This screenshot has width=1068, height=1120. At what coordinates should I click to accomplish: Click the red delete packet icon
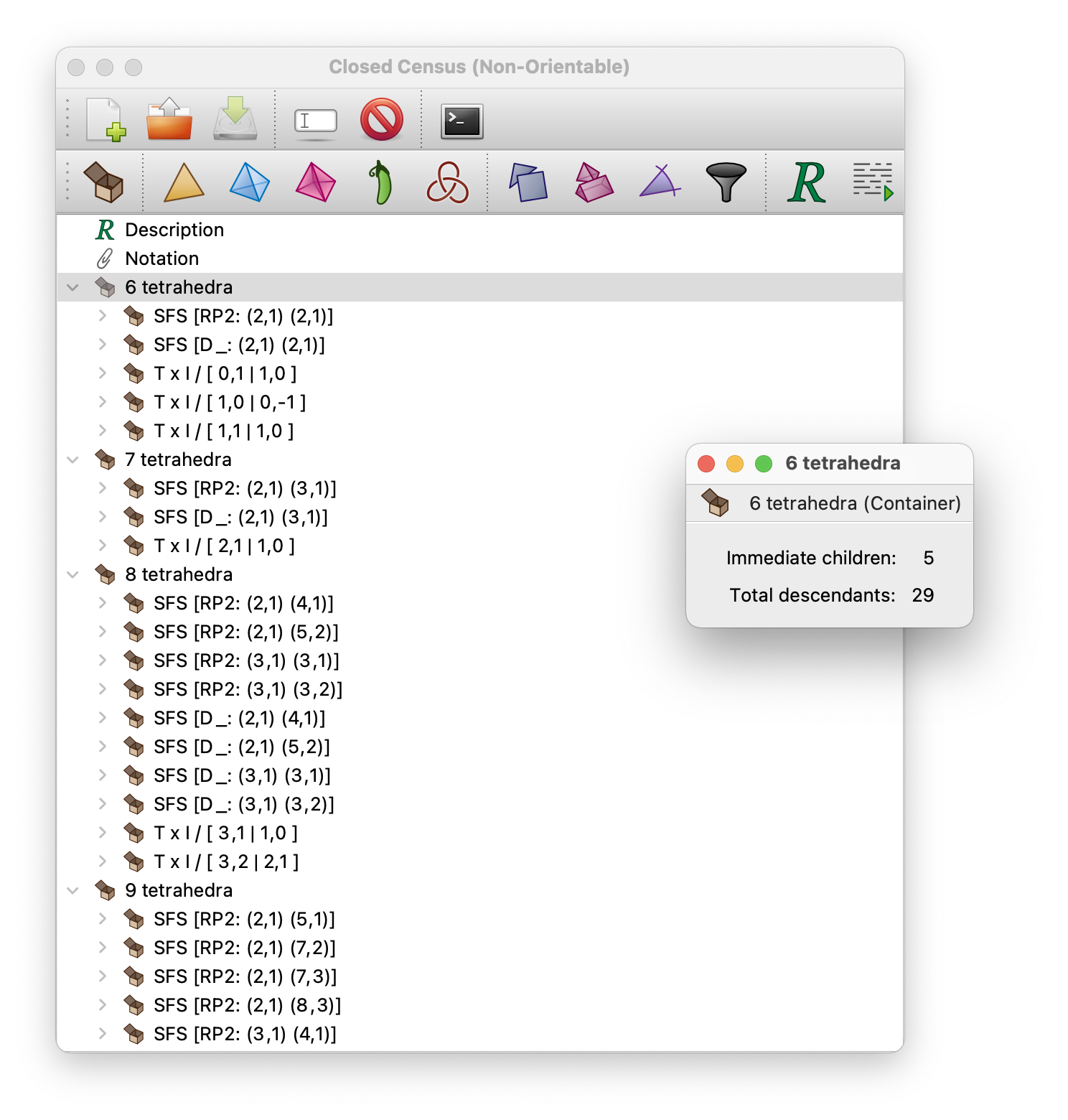[x=381, y=119]
